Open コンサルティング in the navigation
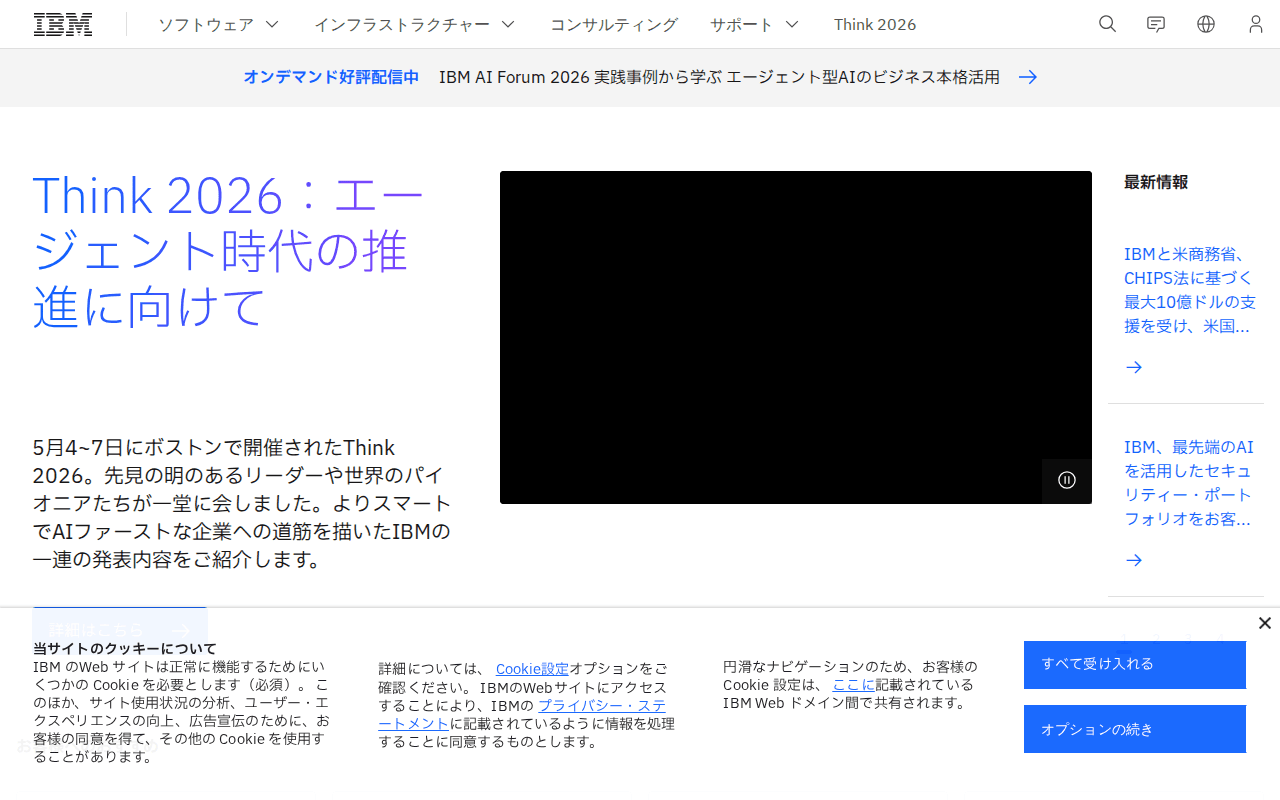This screenshot has height=800, width=1280. (x=614, y=24)
